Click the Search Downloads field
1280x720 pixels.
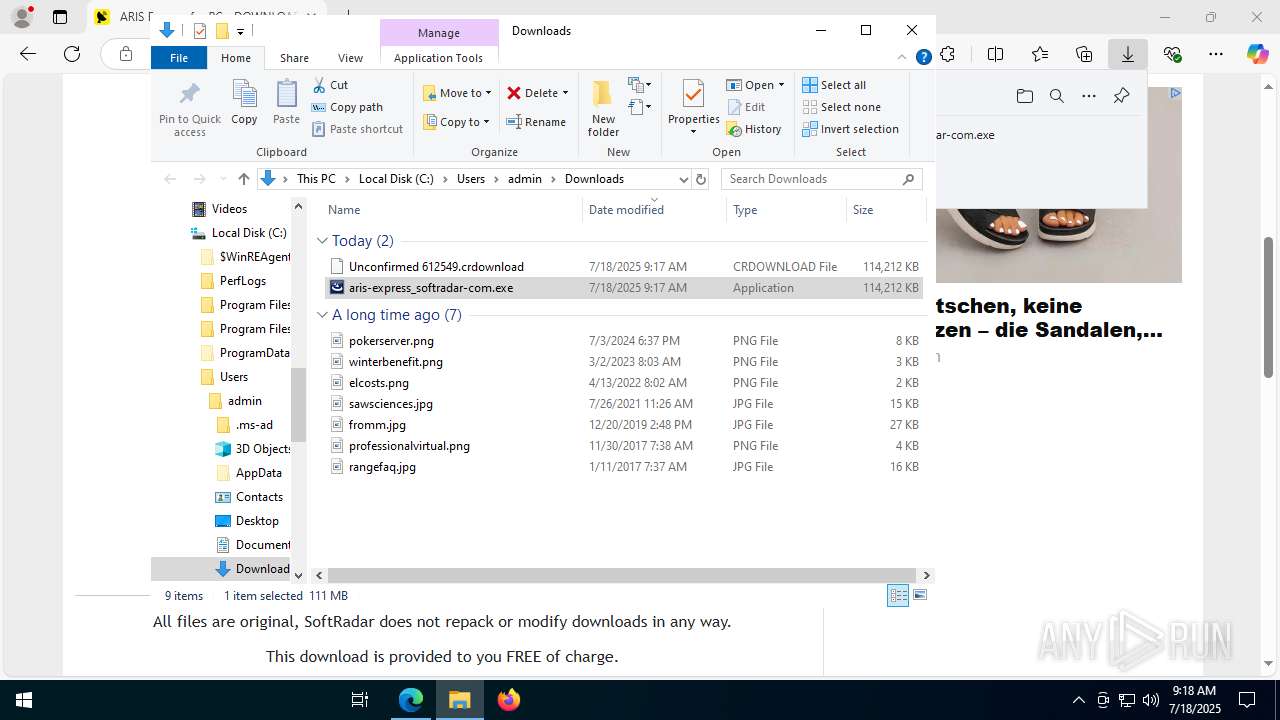820,179
